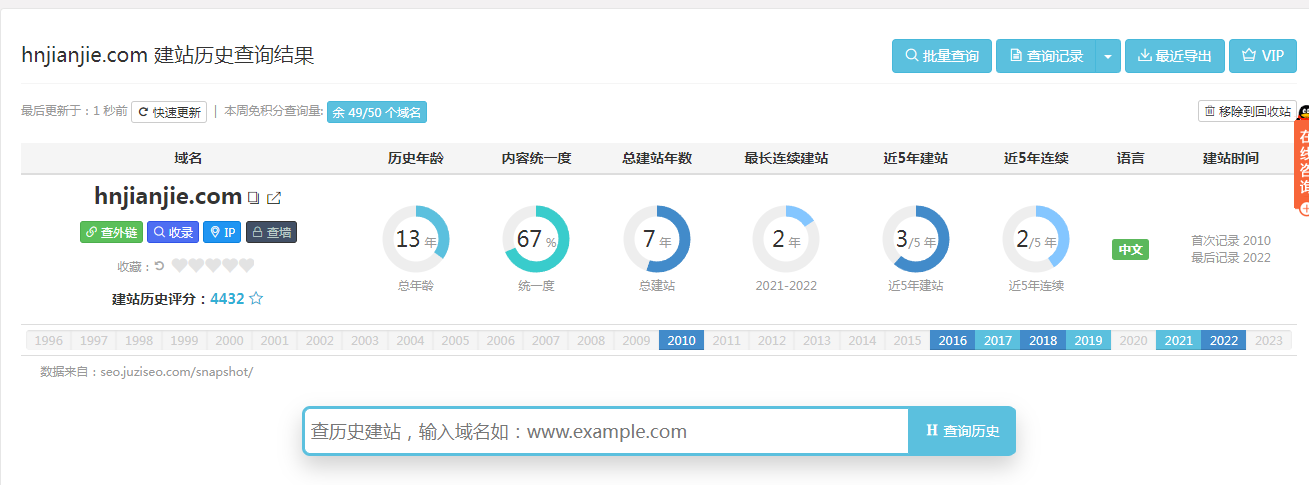The height and width of the screenshot is (485, 1309).
Task: Select year 2019 in timeline
Action: click(x=1088, y=340)
